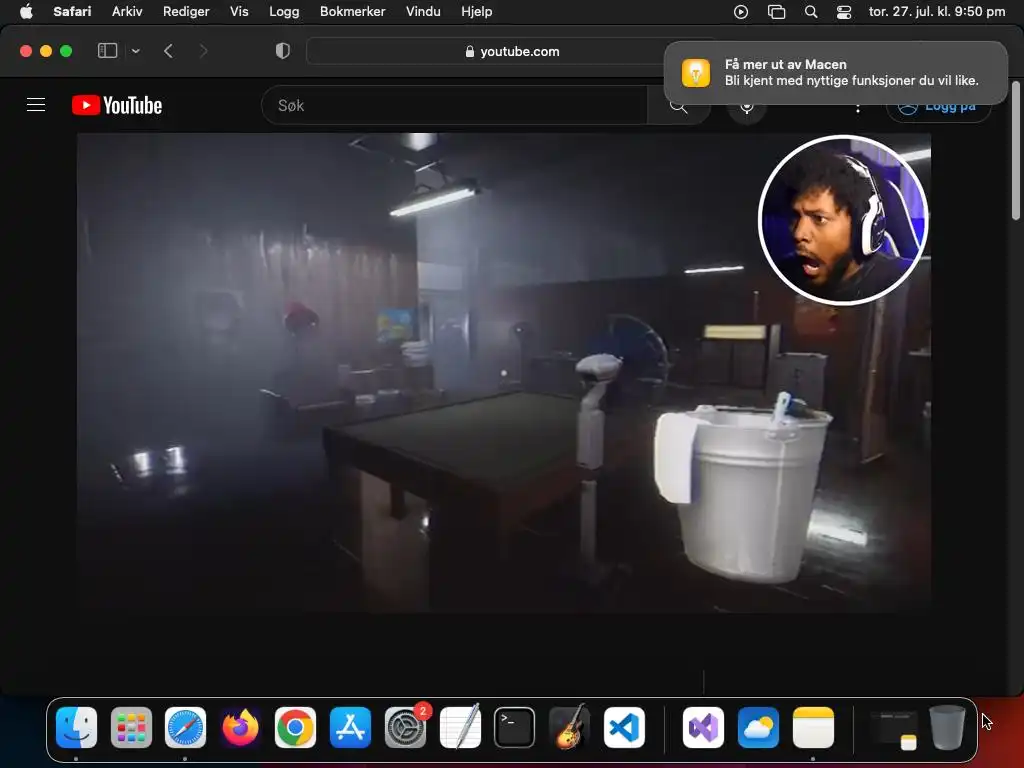Screen dimensions: 1024x768
Task: Click the YouTube search magnifier button
Action: point(679,108)
